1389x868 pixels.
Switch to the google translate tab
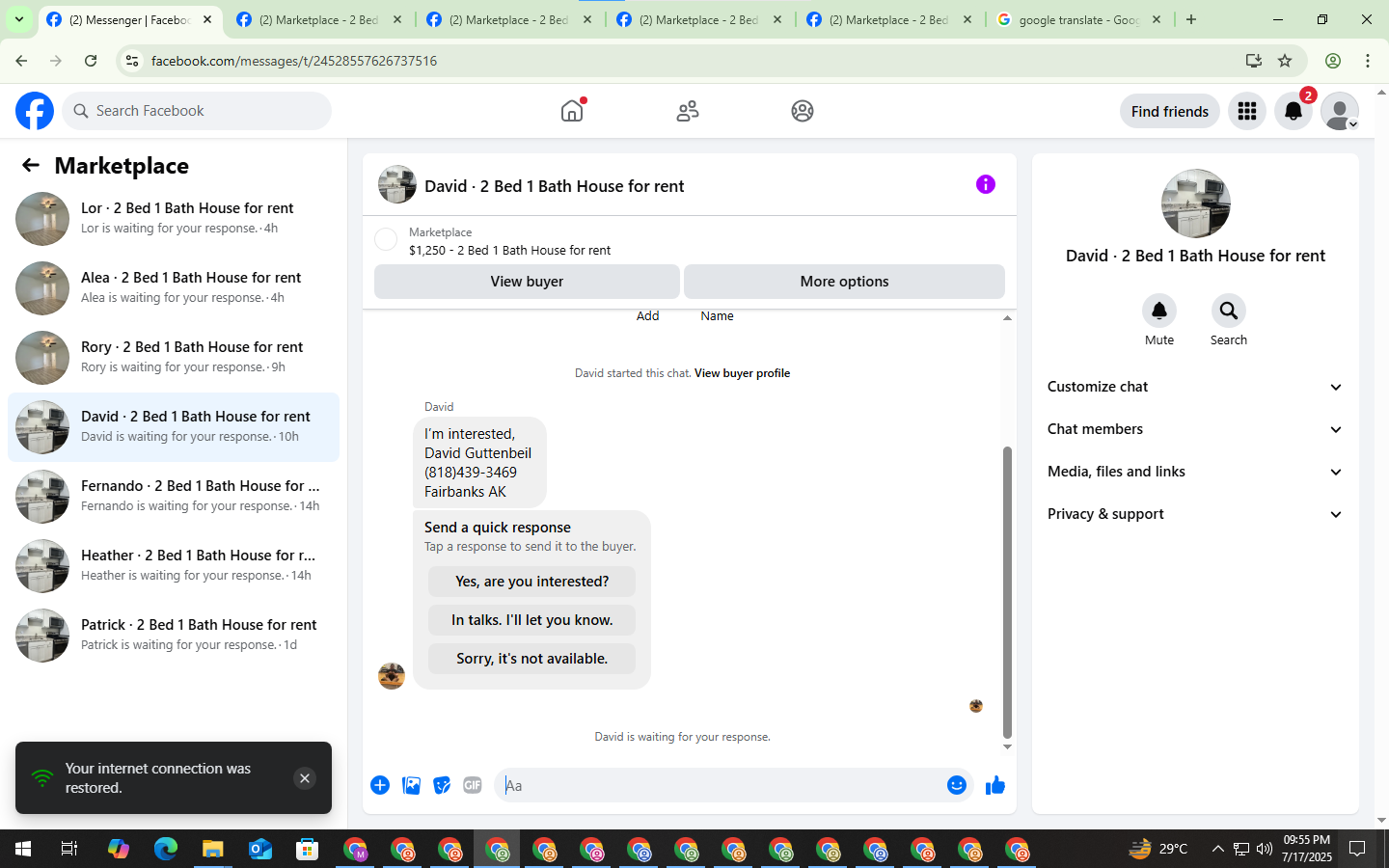(x=1079, y=19)
